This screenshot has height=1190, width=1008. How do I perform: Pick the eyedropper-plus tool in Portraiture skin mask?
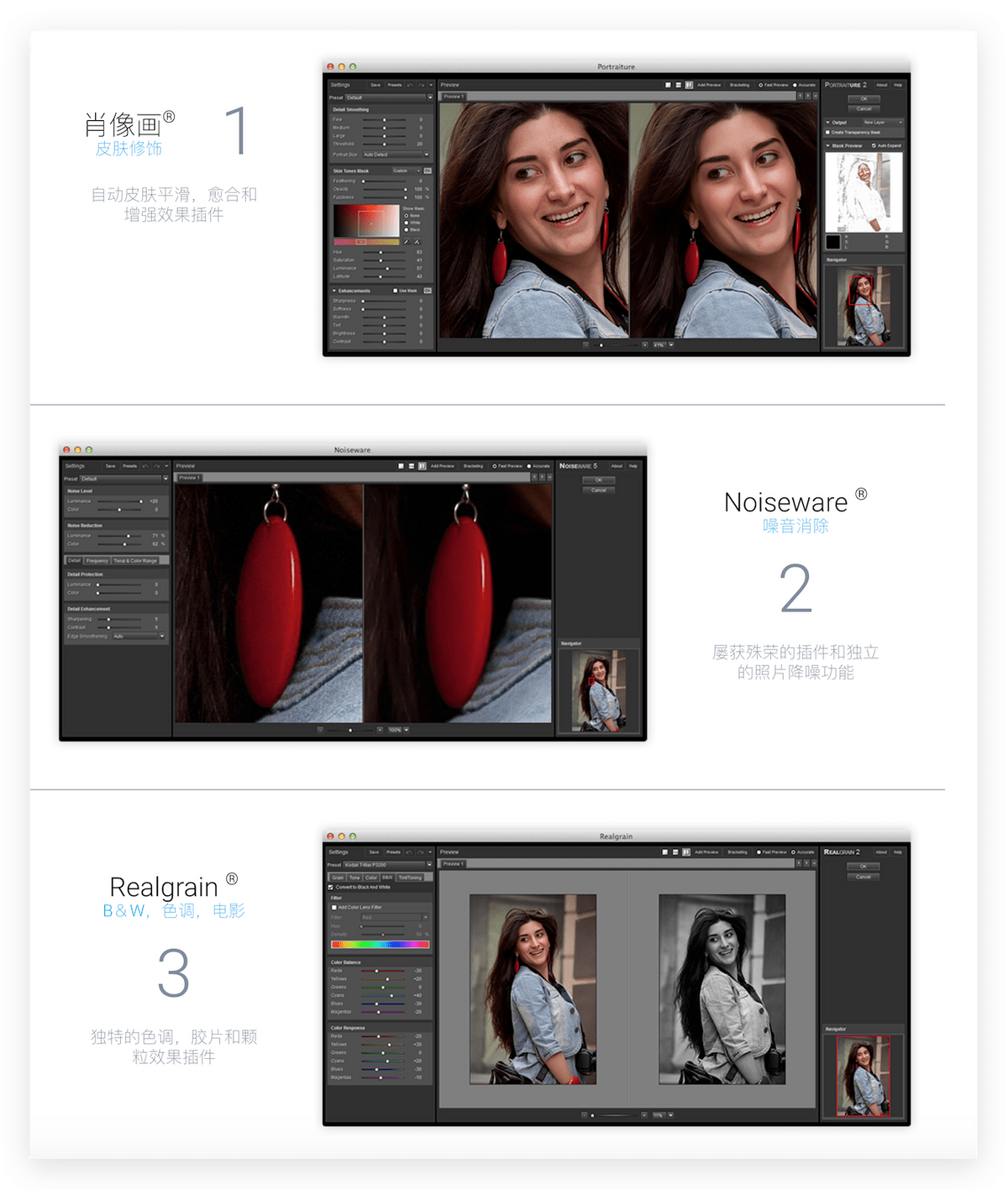coord(417,242)
